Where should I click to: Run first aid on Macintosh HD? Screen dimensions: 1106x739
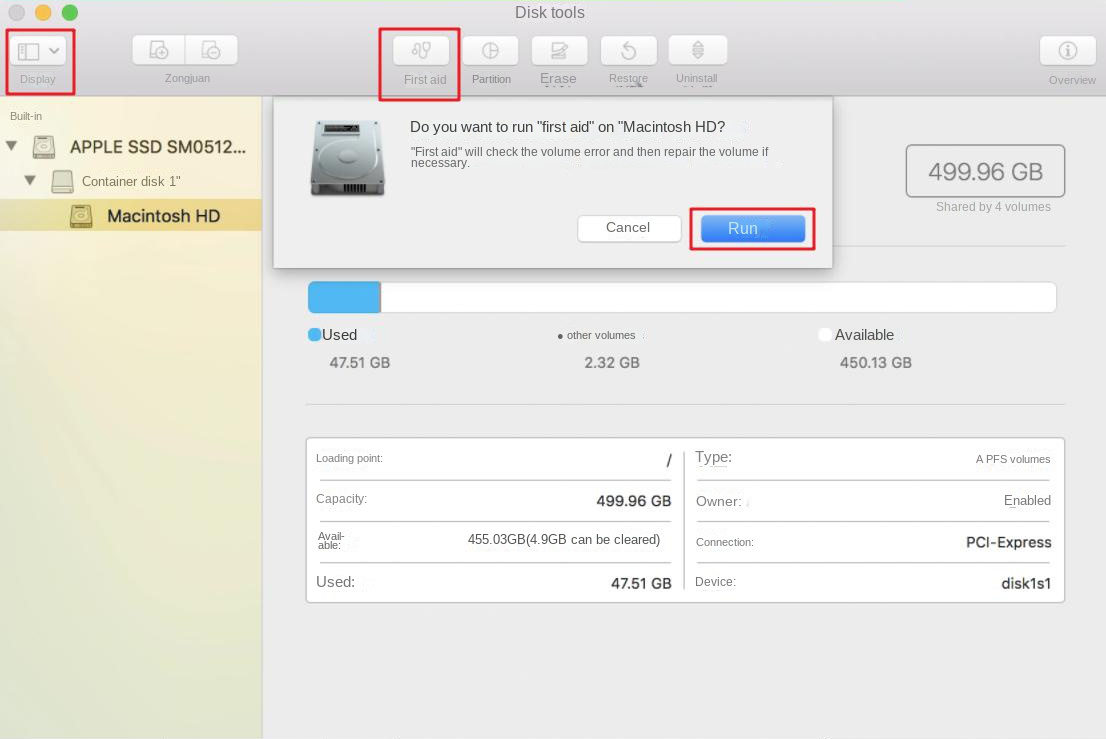[752, 228]
